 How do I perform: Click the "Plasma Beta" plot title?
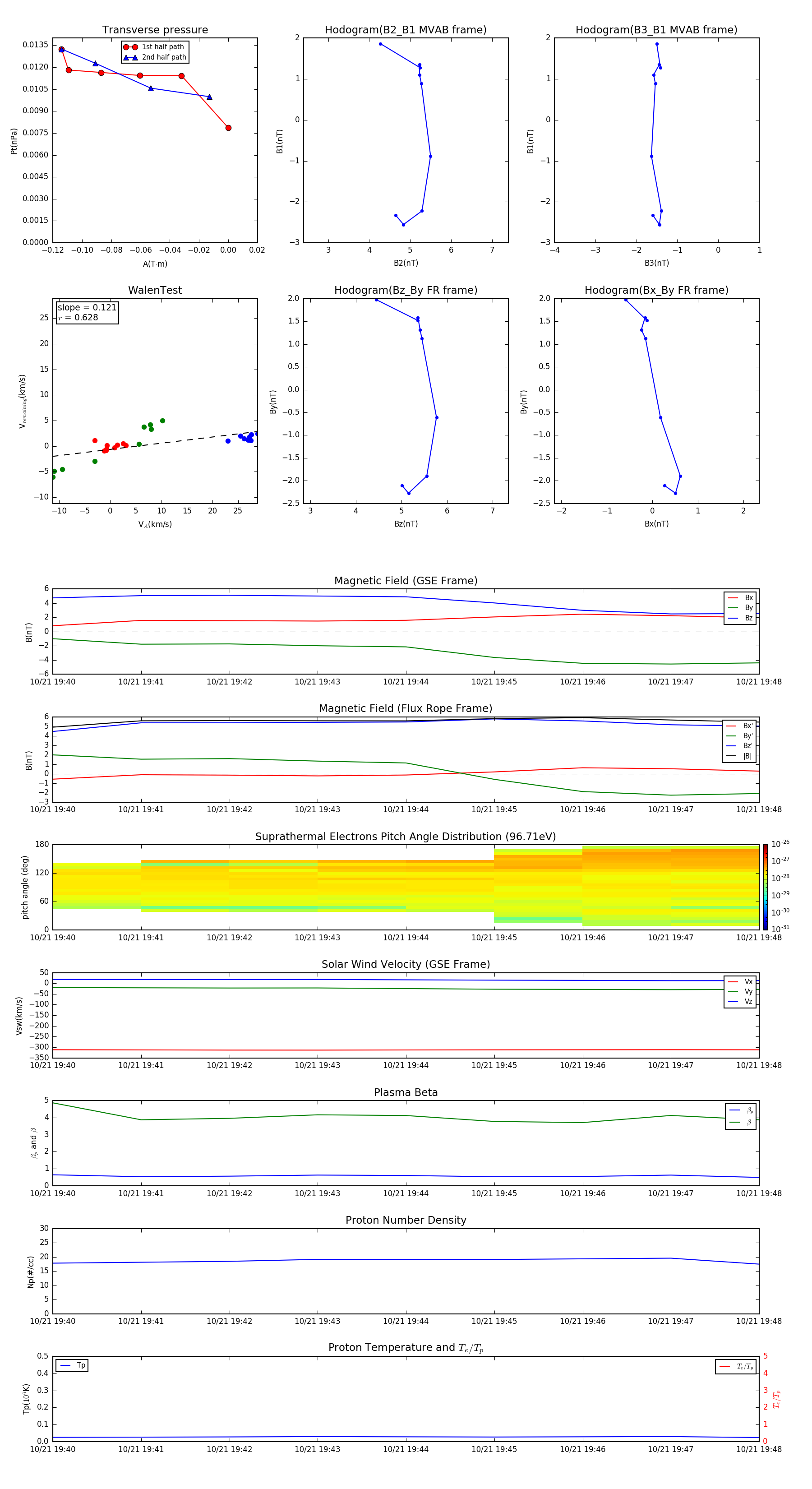406,1092
